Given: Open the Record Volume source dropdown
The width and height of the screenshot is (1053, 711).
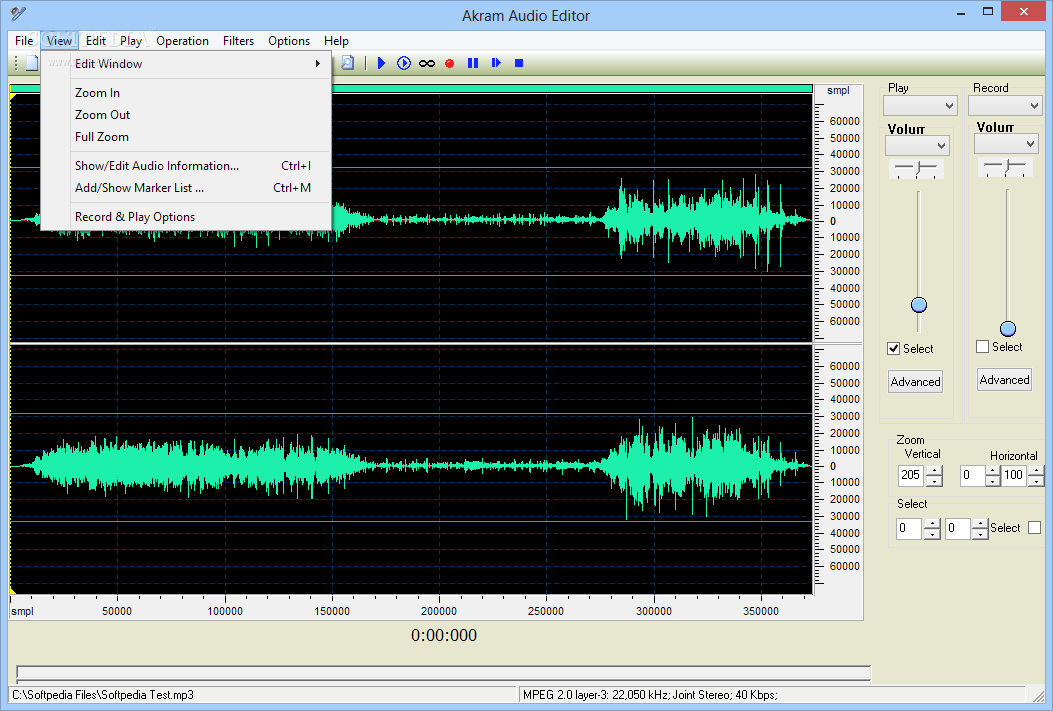Looking at the screenshot, I should [1006, 144].
